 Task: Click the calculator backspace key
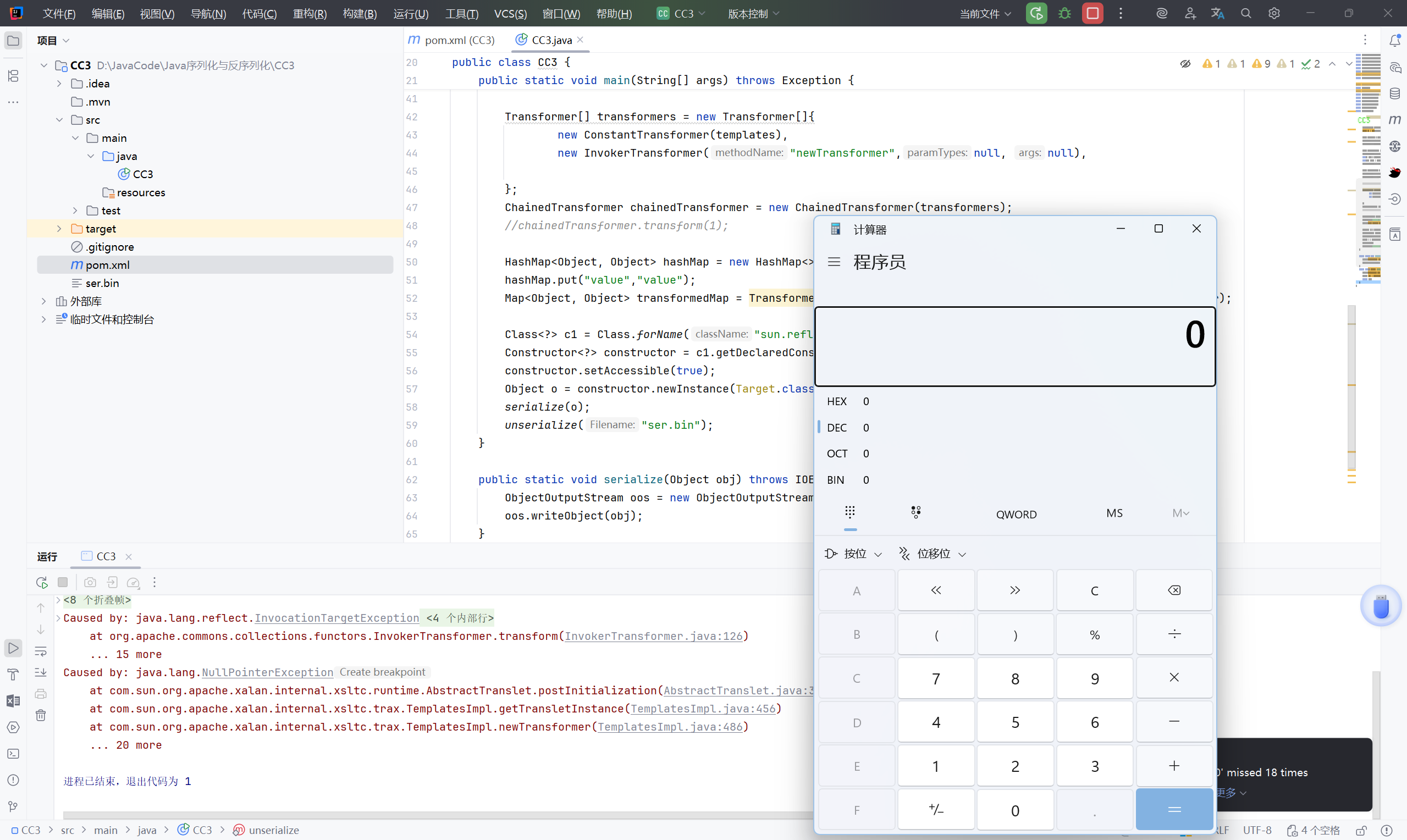pos(1174,590)
